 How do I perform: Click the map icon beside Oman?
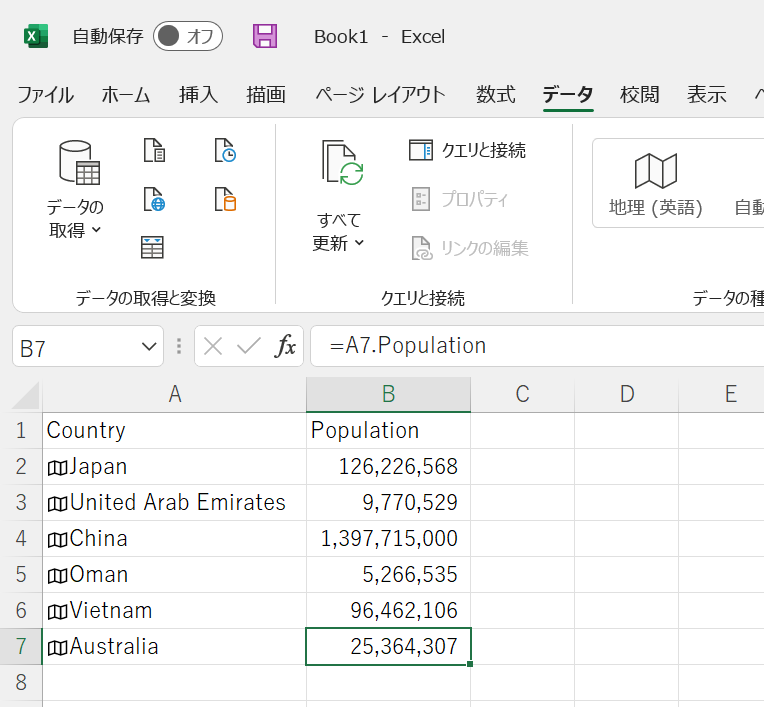(x=57, y=576)
